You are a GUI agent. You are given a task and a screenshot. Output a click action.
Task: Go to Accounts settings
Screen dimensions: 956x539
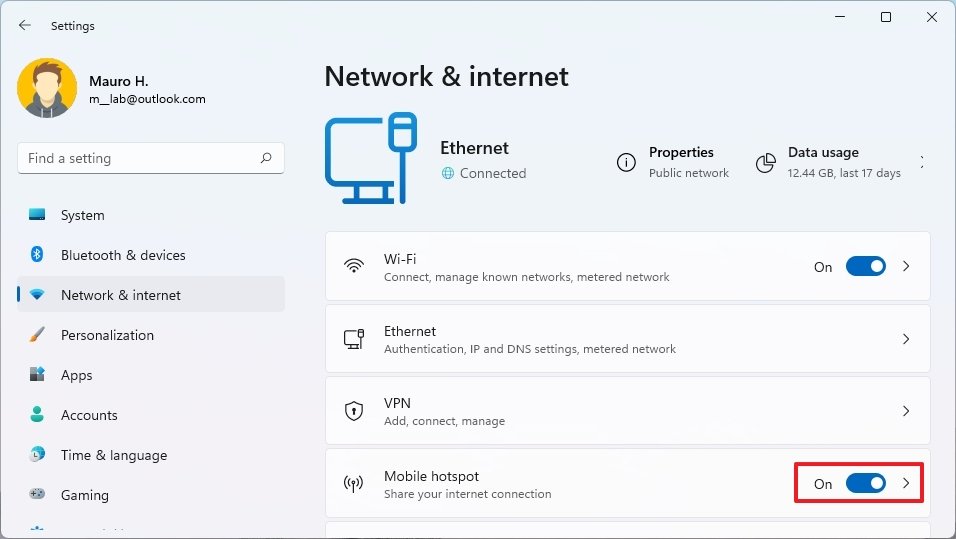point(89,415)
